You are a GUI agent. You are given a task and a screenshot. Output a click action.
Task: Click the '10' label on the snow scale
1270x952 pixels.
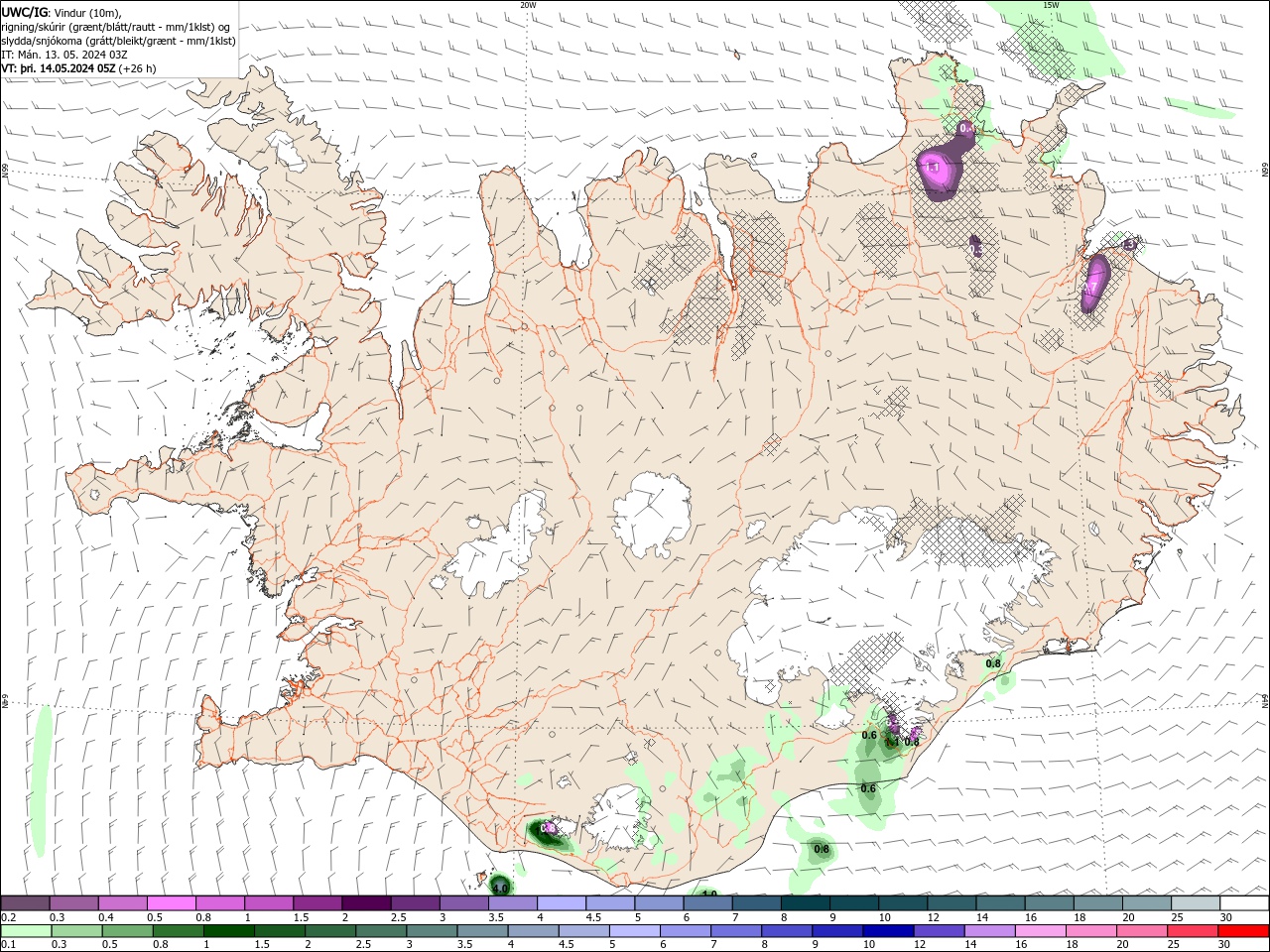click(884, 917)
